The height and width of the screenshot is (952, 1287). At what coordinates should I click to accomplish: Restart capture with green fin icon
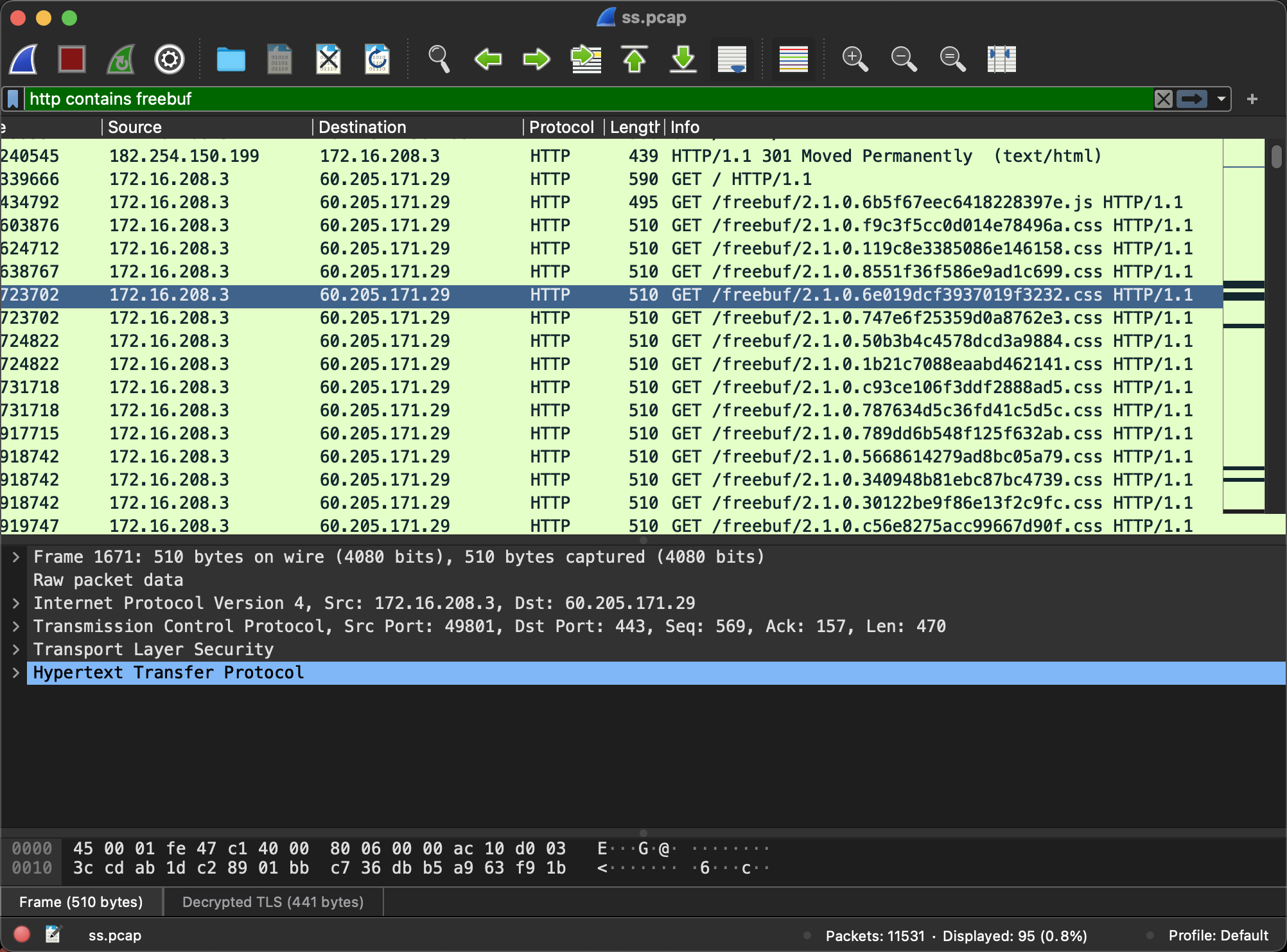point(120,59)
